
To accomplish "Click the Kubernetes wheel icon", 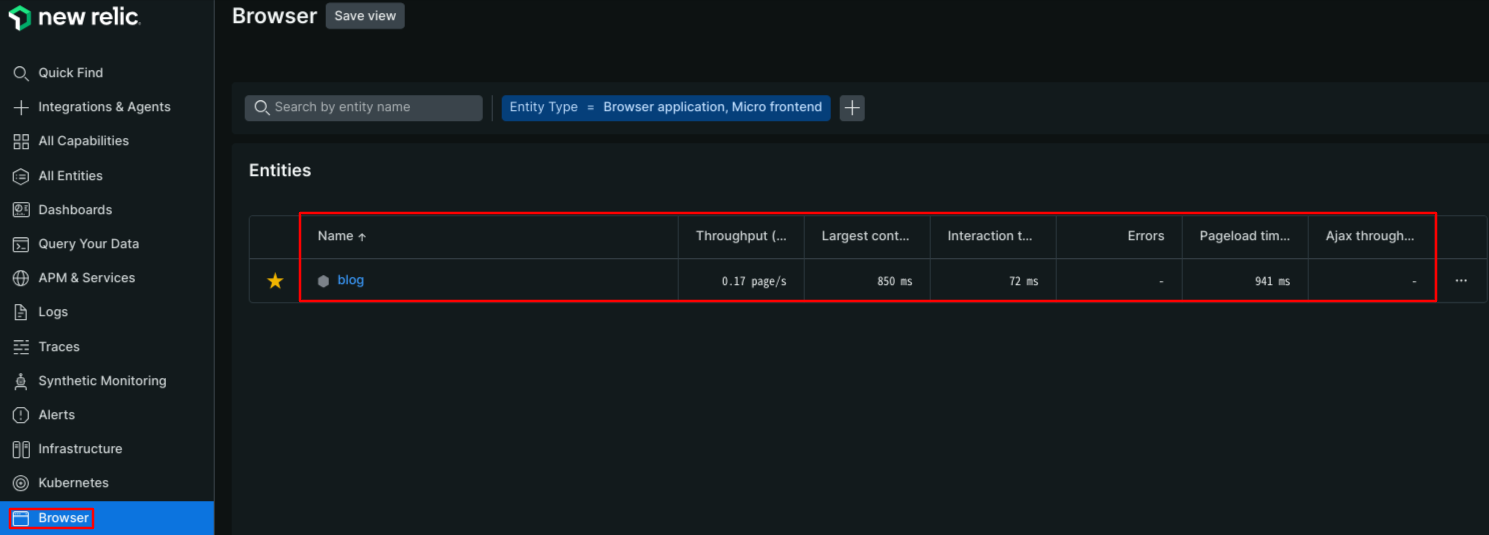I will tap(20, 483).
